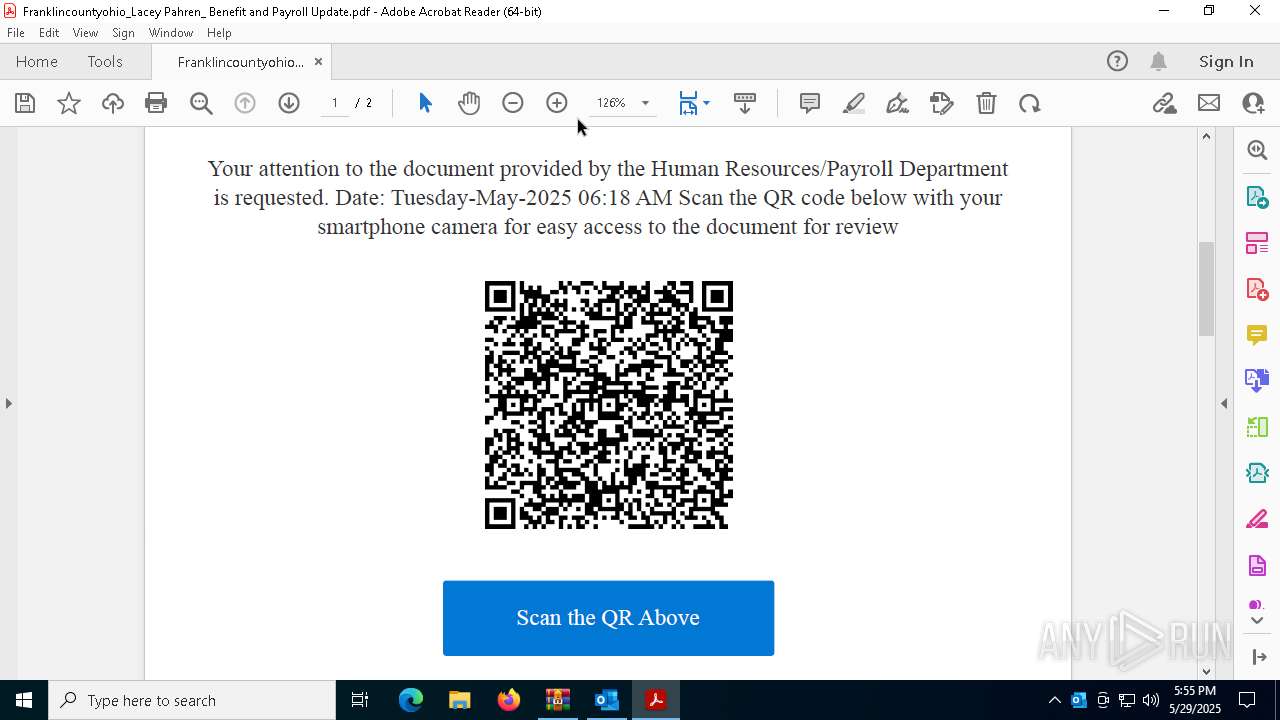Open the Help menu
Screen dimensions: 1280x720
pyautogui.click(x=219, y=33)
